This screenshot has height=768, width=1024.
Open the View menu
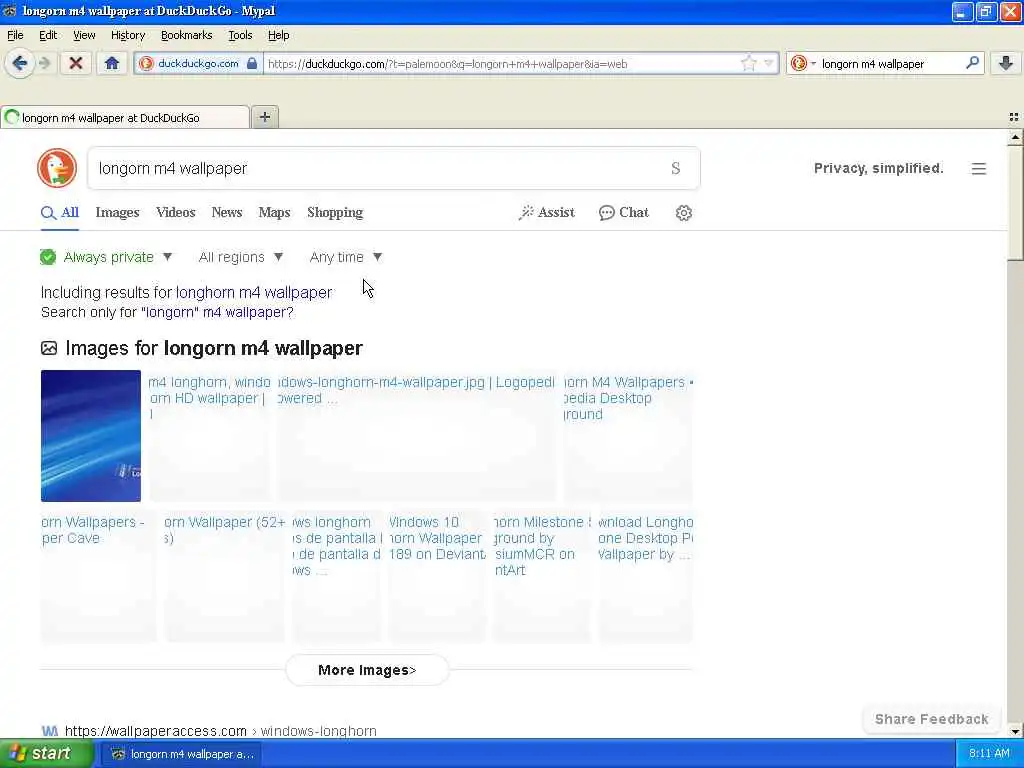84,35
